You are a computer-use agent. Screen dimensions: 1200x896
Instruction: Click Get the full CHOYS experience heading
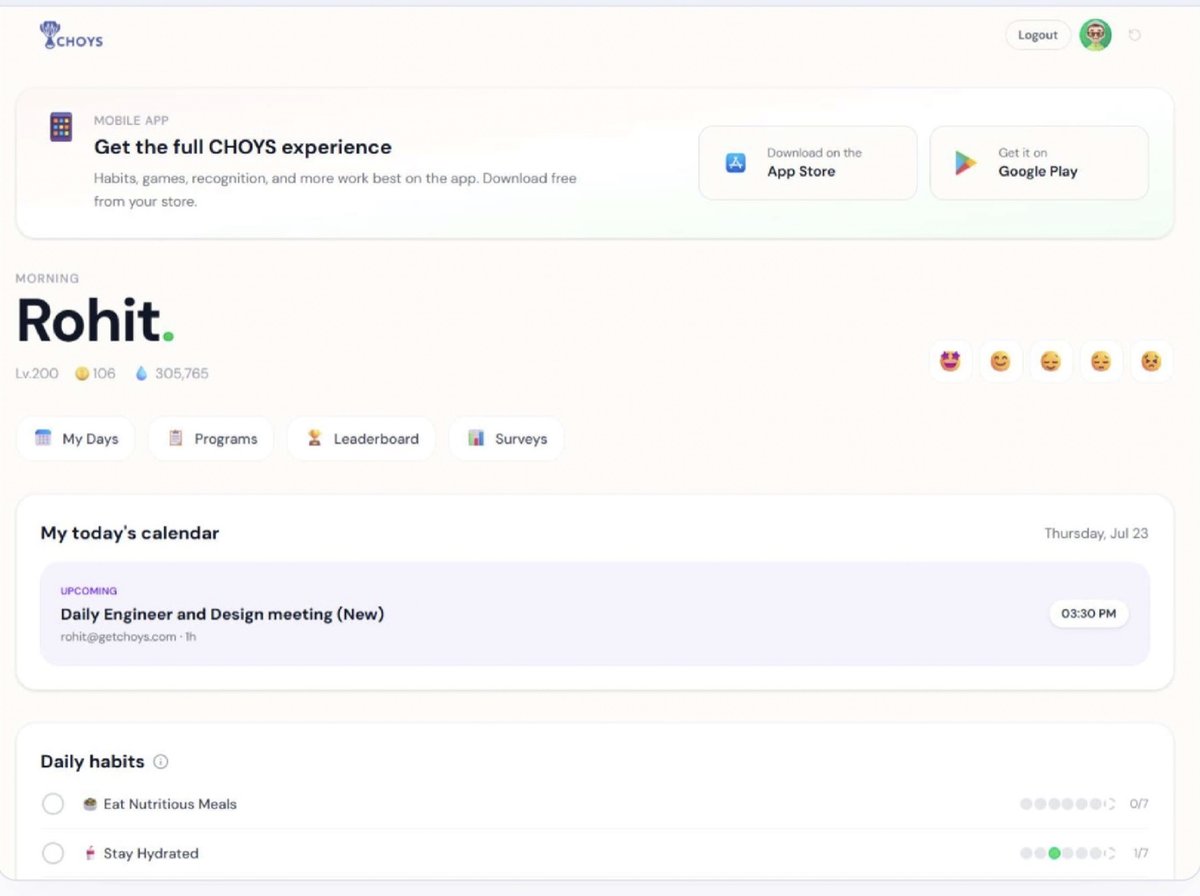click(x=243, y=147)
